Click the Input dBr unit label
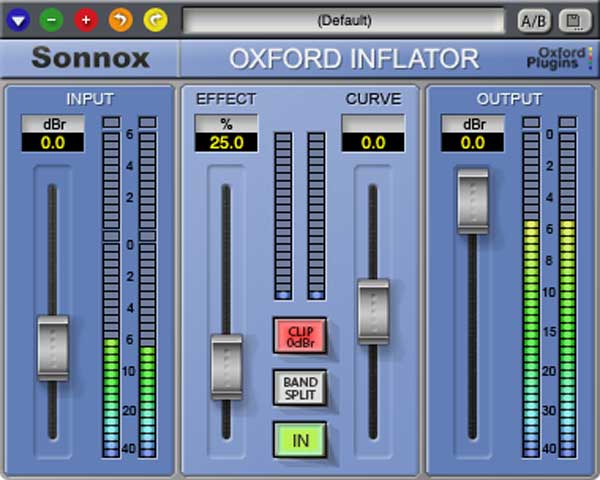This screenshot has width=600, height=480. [53, 124]
